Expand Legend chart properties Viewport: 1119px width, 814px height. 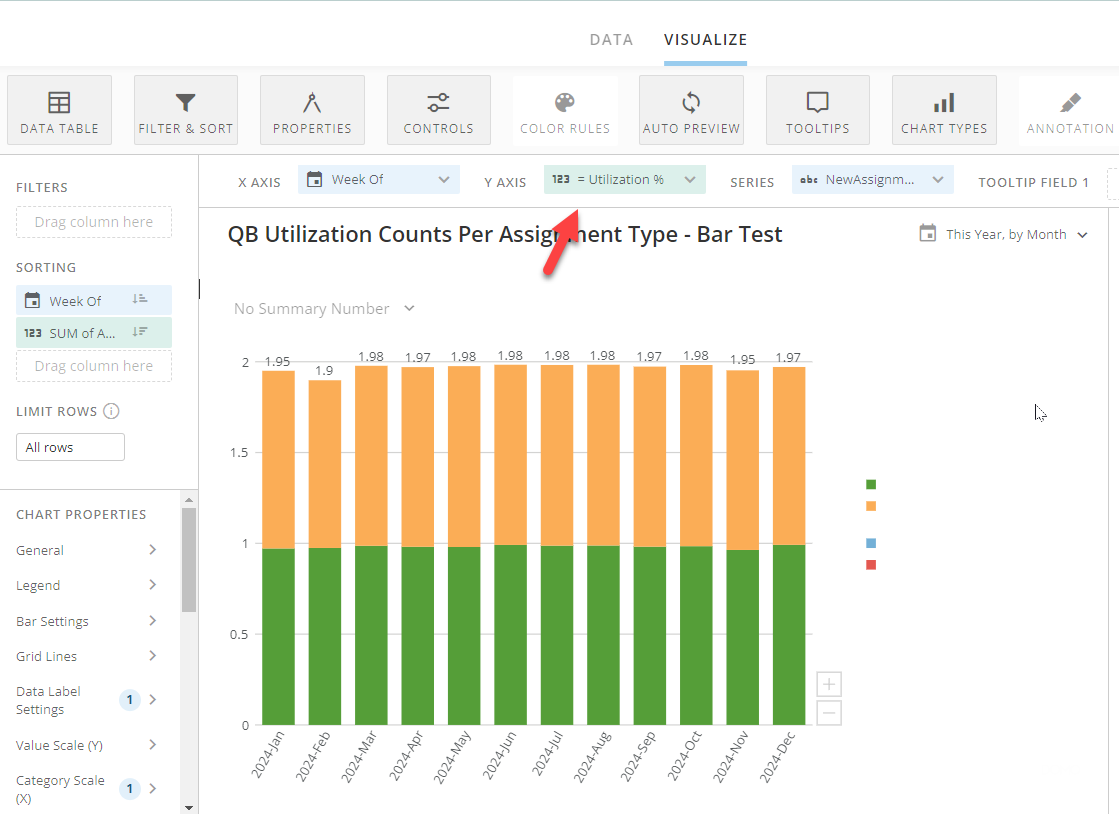click(x=86, y=585)
